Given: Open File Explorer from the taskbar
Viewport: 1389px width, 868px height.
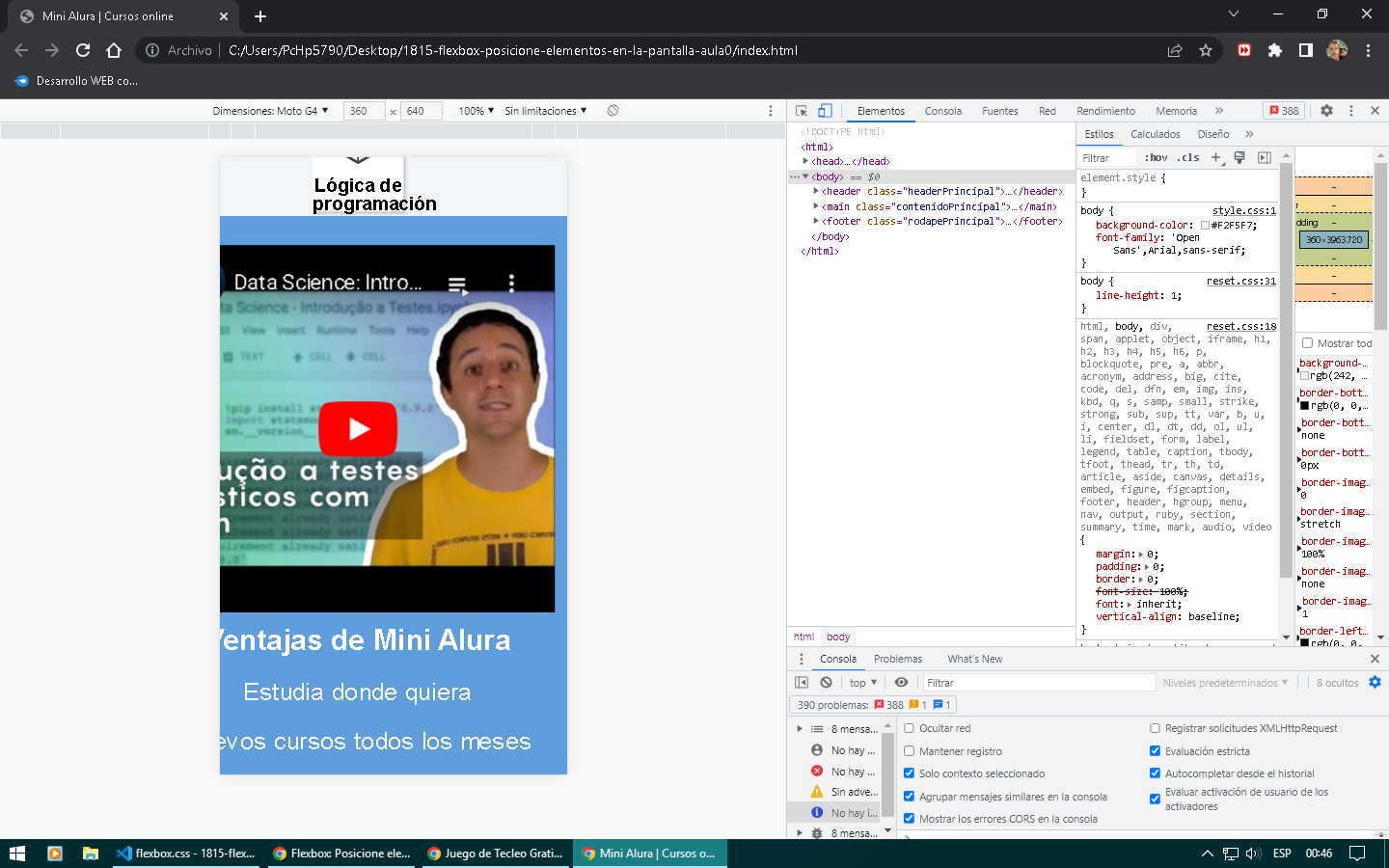Looking at the screenshot, I should (x=91, y=854).
